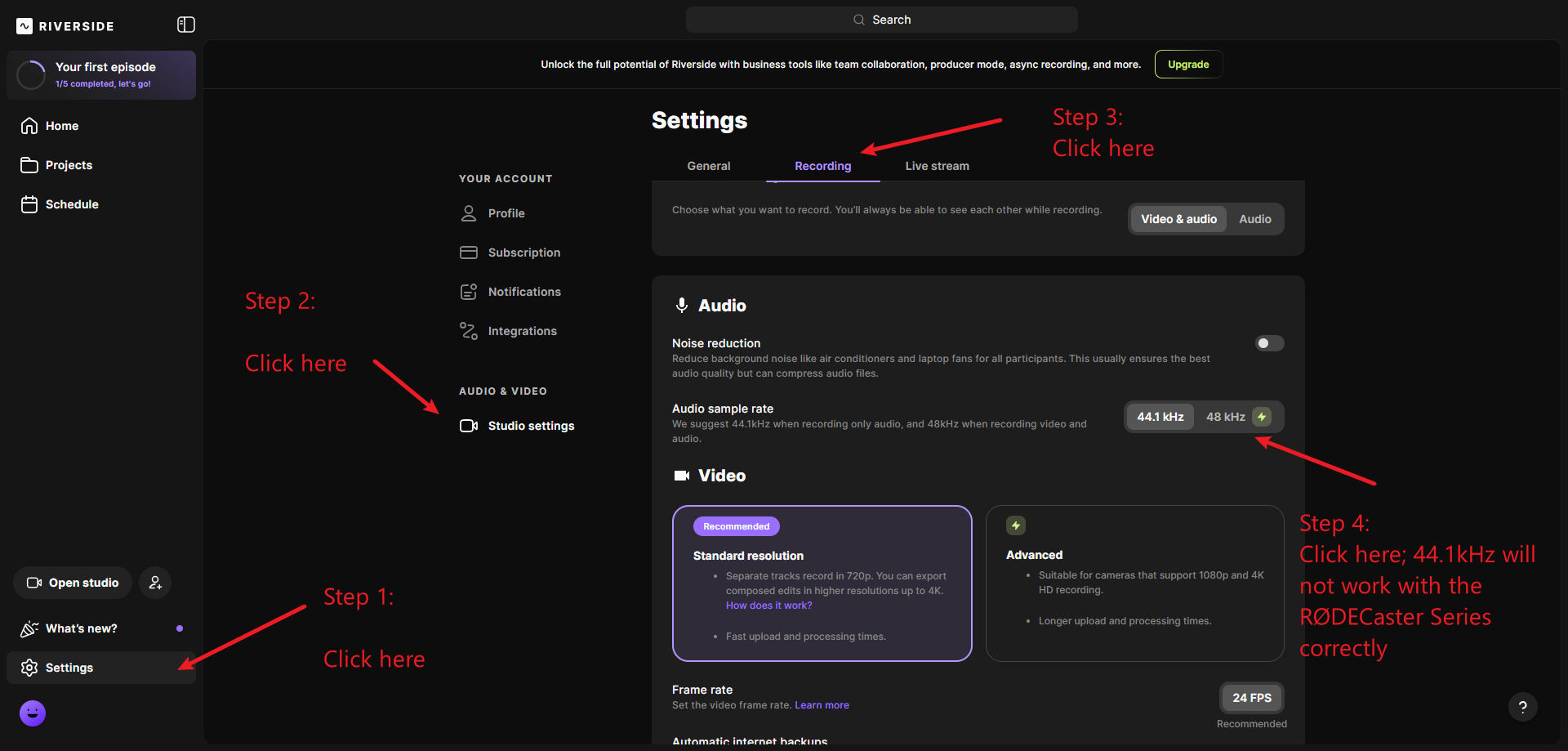This screenshot has width=1568, height=751.
Task: Click the first episode progress ring
Action: [31, 75]
